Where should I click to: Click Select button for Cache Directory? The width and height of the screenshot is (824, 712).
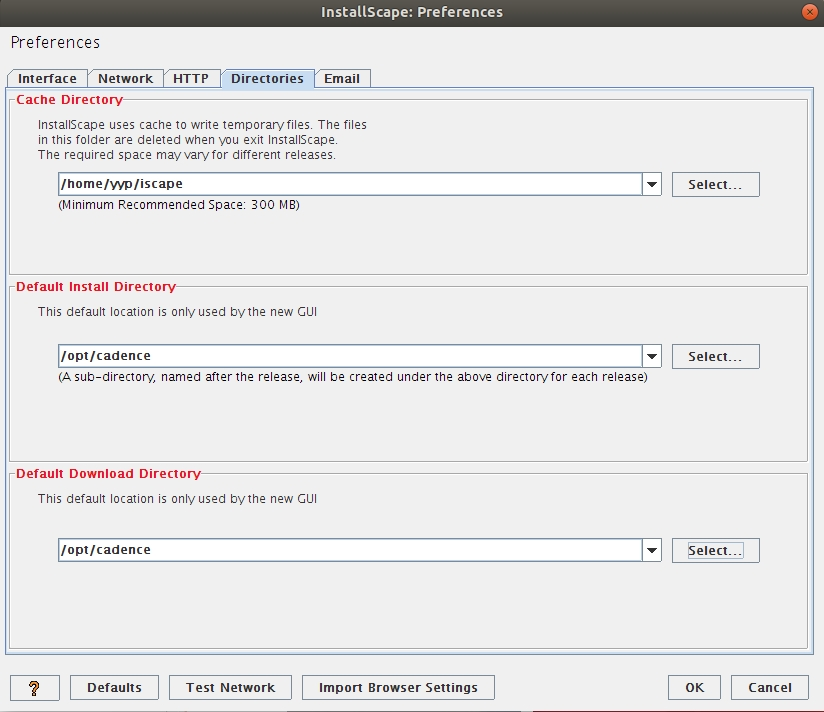pos(715,184)
